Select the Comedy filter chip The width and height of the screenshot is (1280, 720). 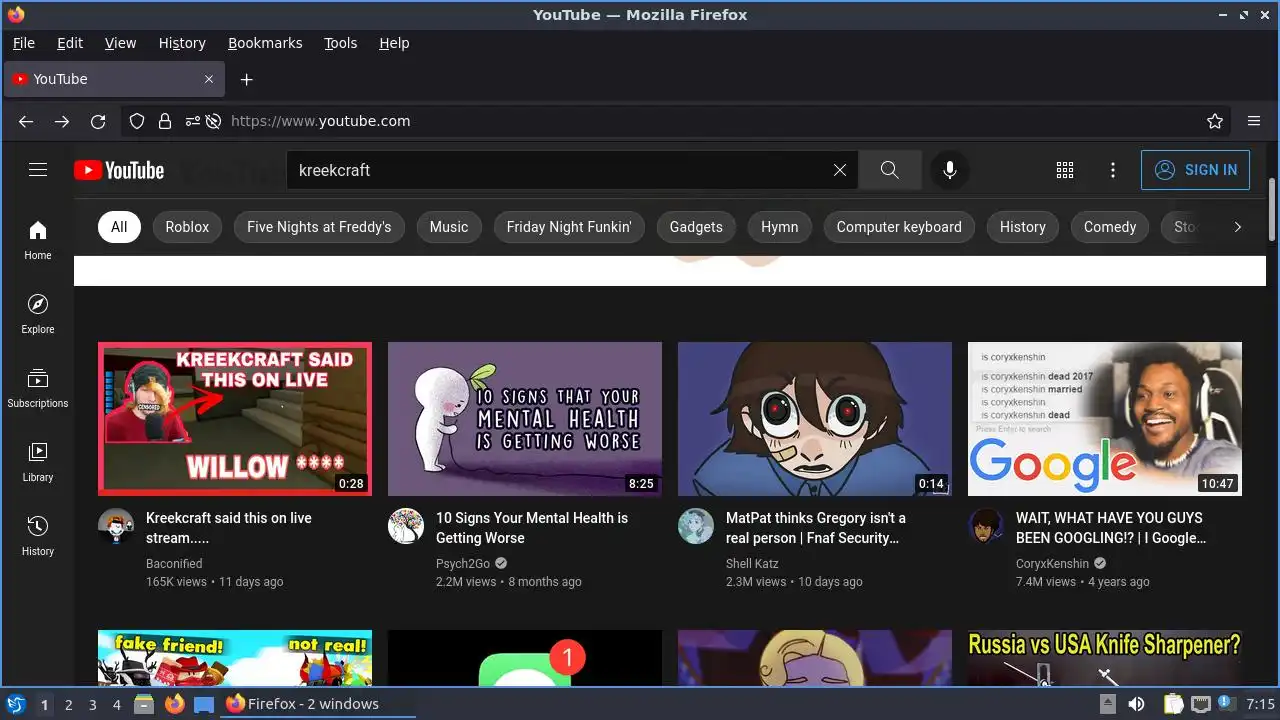(x=1110, y=227)
